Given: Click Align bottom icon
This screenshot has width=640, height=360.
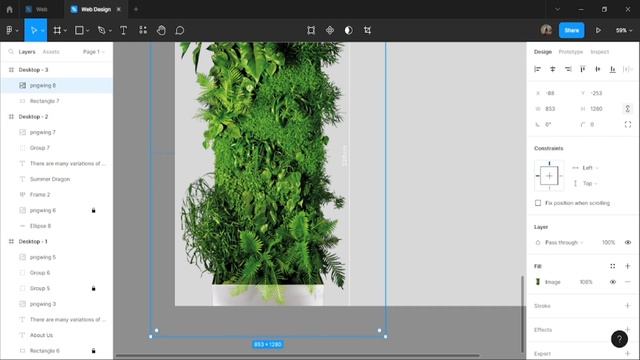Looking at the screenshot, I should pos(613,69).
